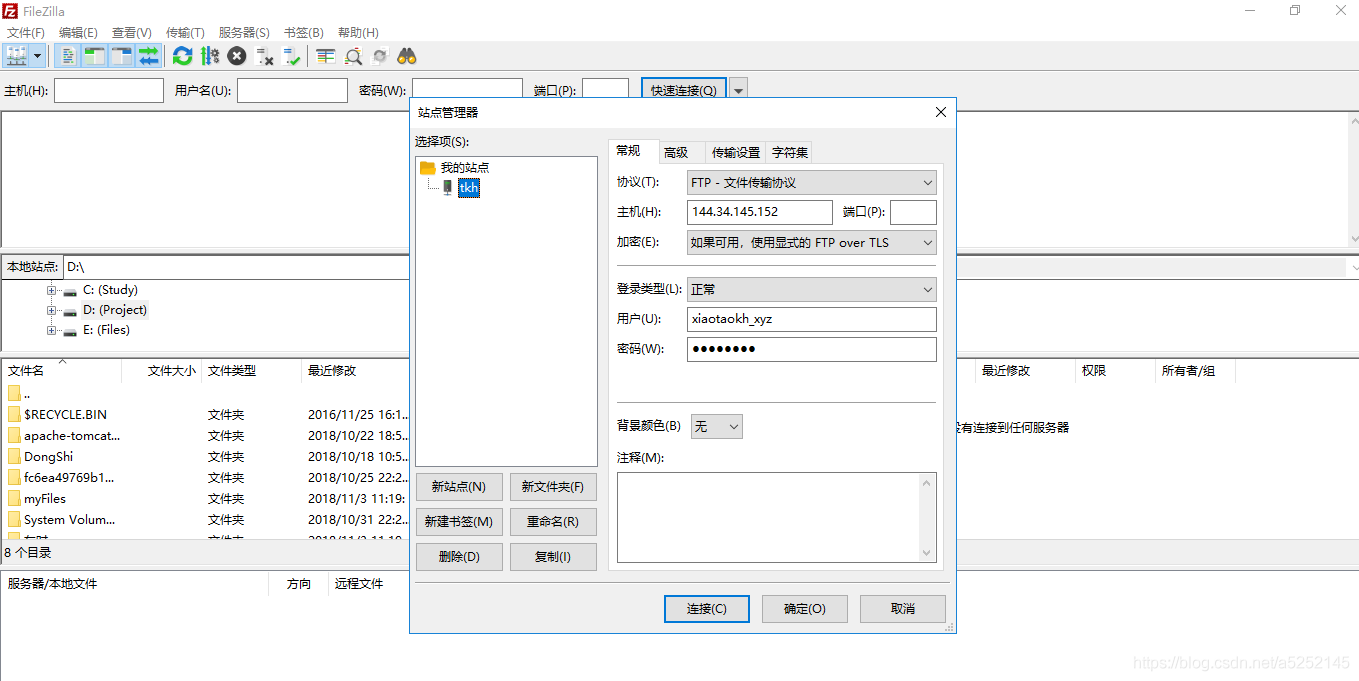Switch to the 高级 tab
The image size is (1359, 681).
coord(679,151)
